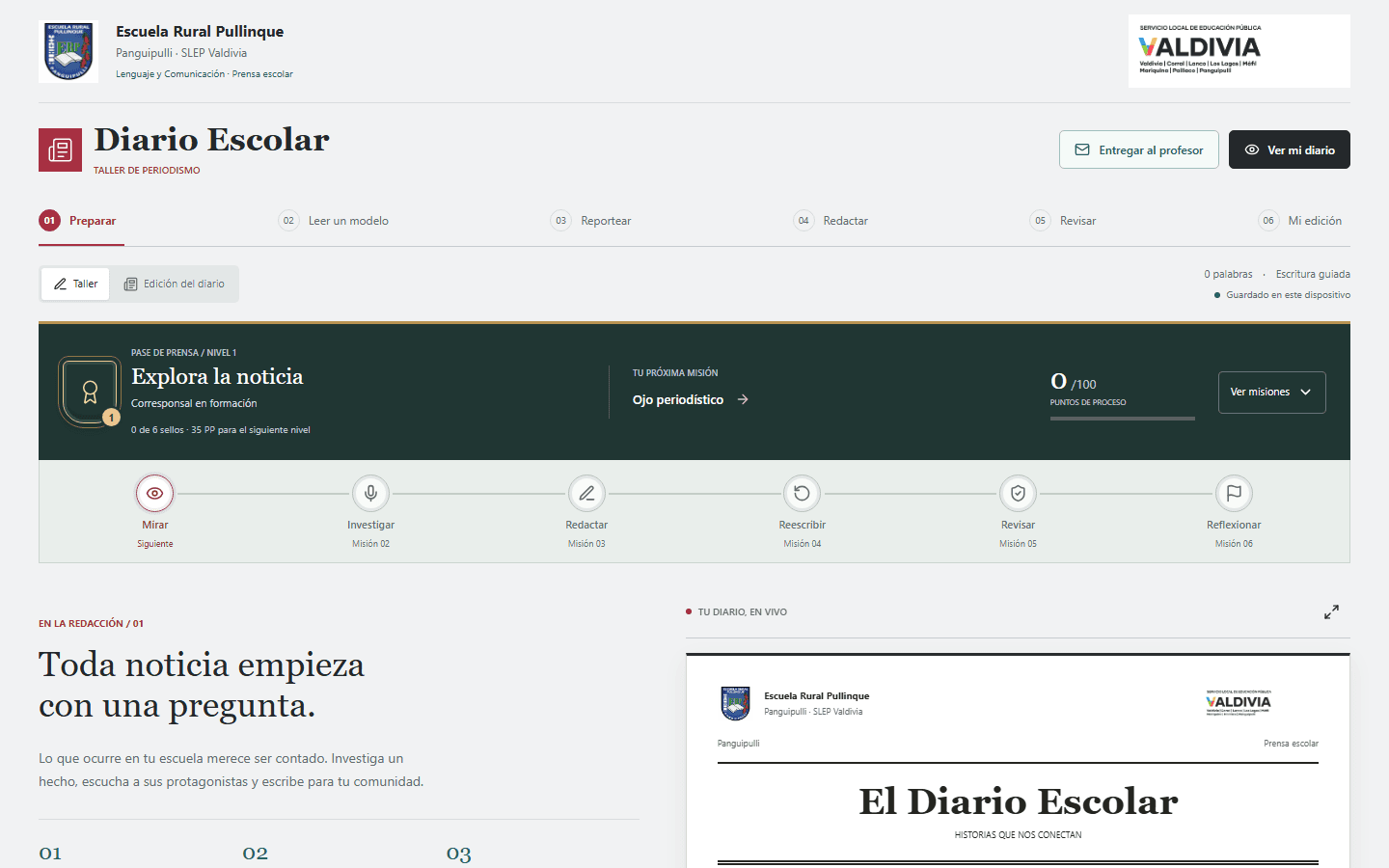Click 'Explora la noticia' heading
The width and height of the screenshot is (1389, 868).
217,377
